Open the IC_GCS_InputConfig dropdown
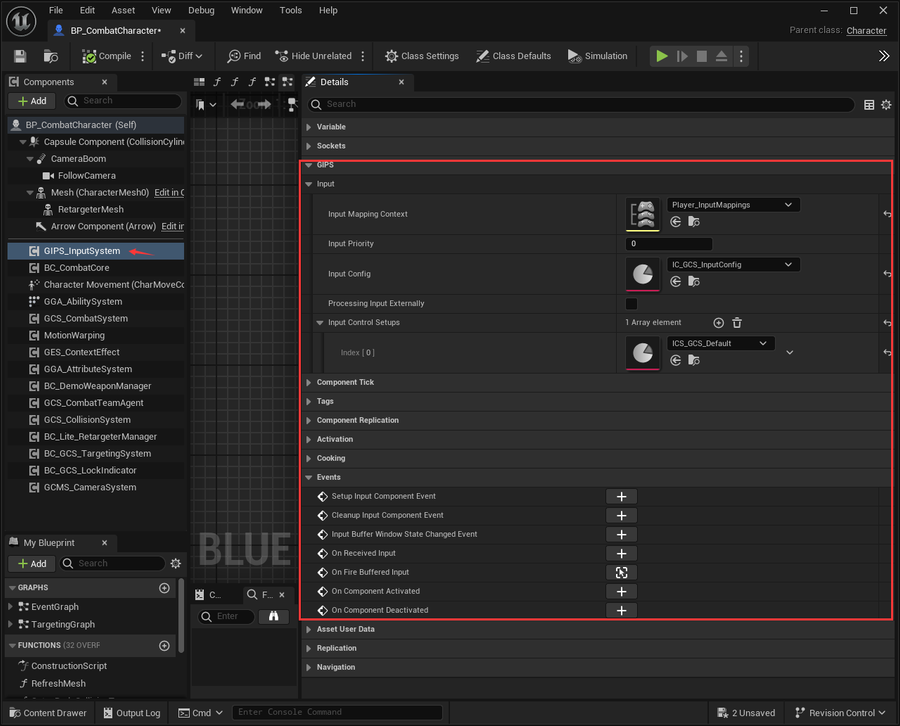The height and width of the screenshot is (726, 900). [x=733, y=265]
